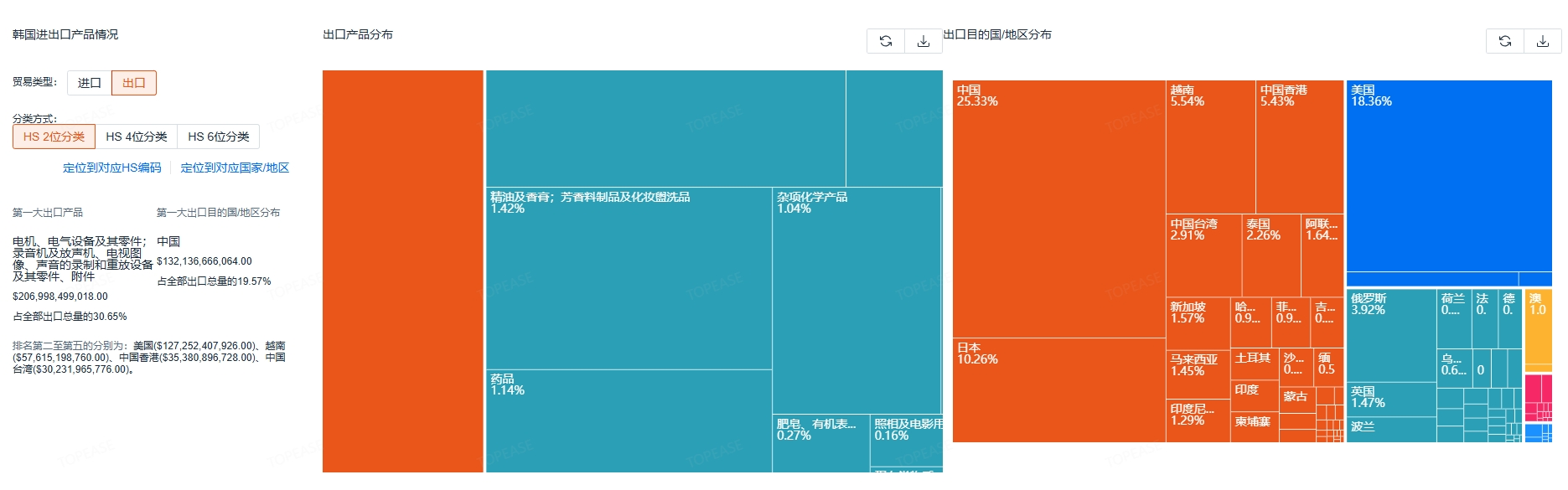Click the blue 美国 18.36% block
Viewport: 1568px width, 490px height.
click(x=1448, y=176)
